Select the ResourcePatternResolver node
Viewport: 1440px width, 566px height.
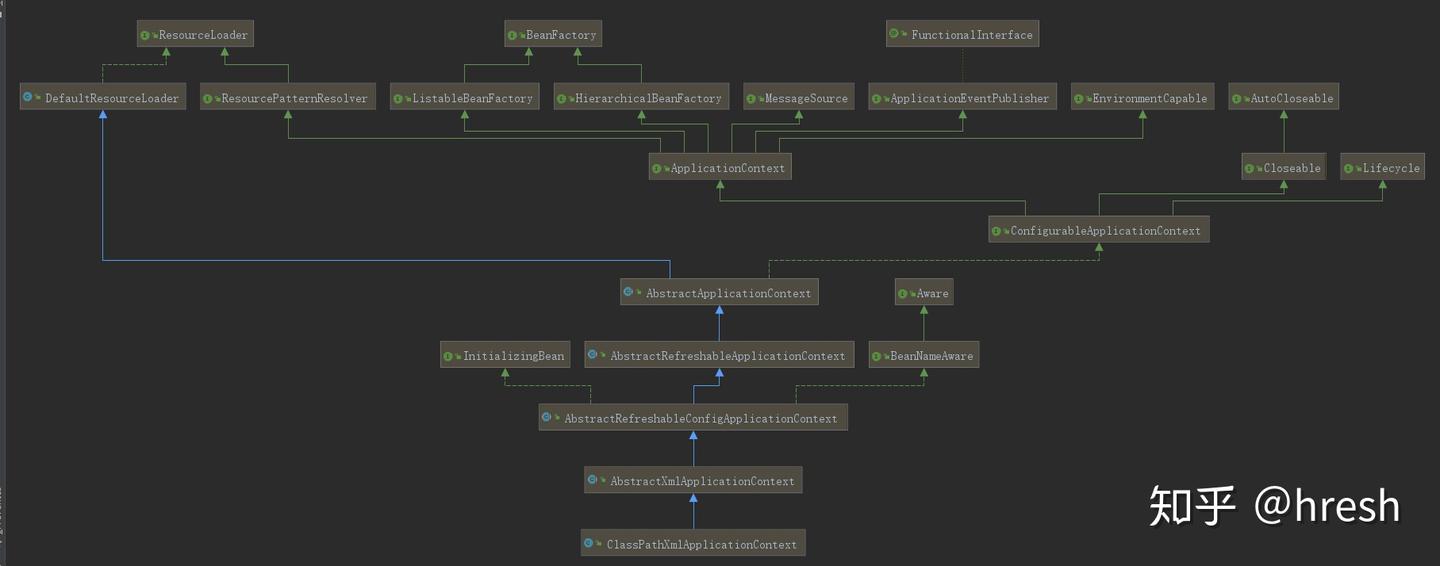pos(288,98)
